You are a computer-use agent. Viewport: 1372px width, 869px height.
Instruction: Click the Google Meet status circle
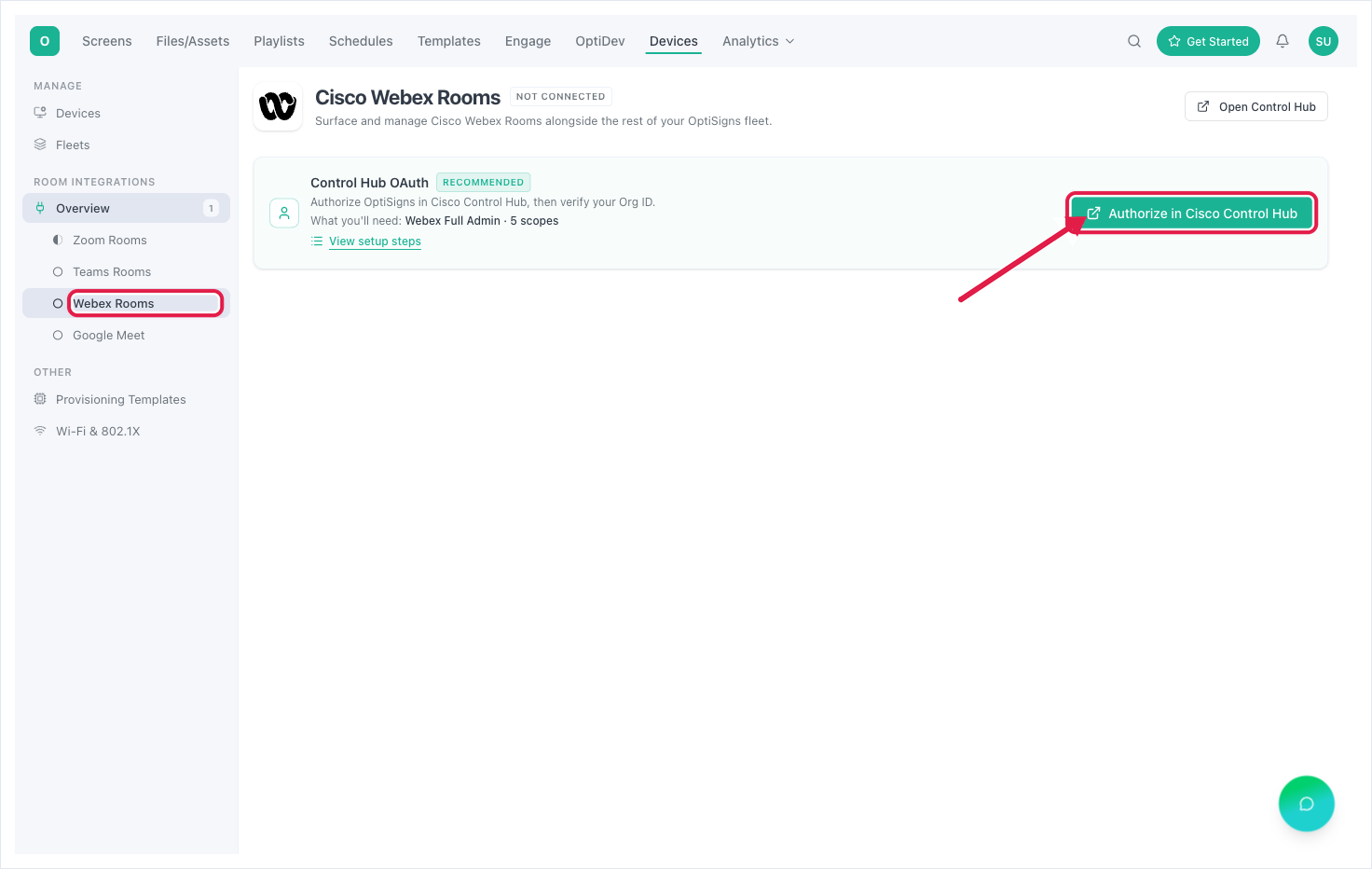[58, 335]
